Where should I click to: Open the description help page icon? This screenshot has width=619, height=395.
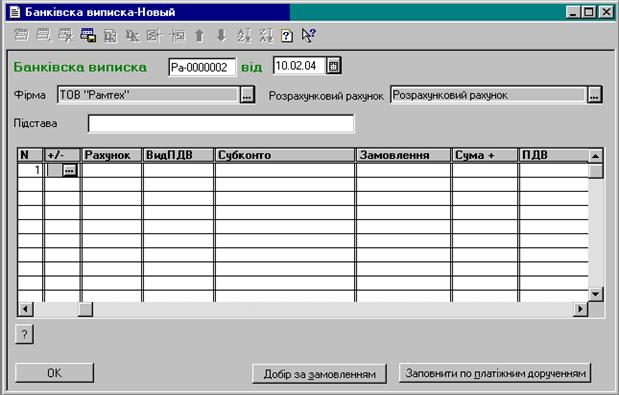pyautogui.click(x=287, y=36)
